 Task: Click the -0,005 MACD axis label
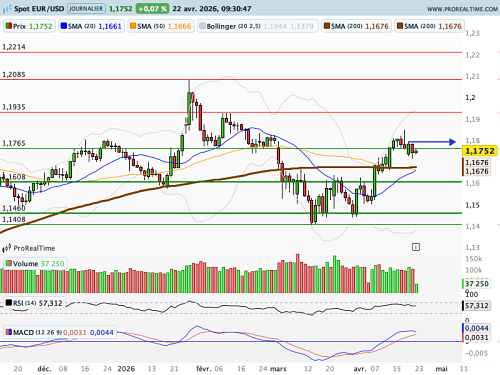click(x=477, y=353)
